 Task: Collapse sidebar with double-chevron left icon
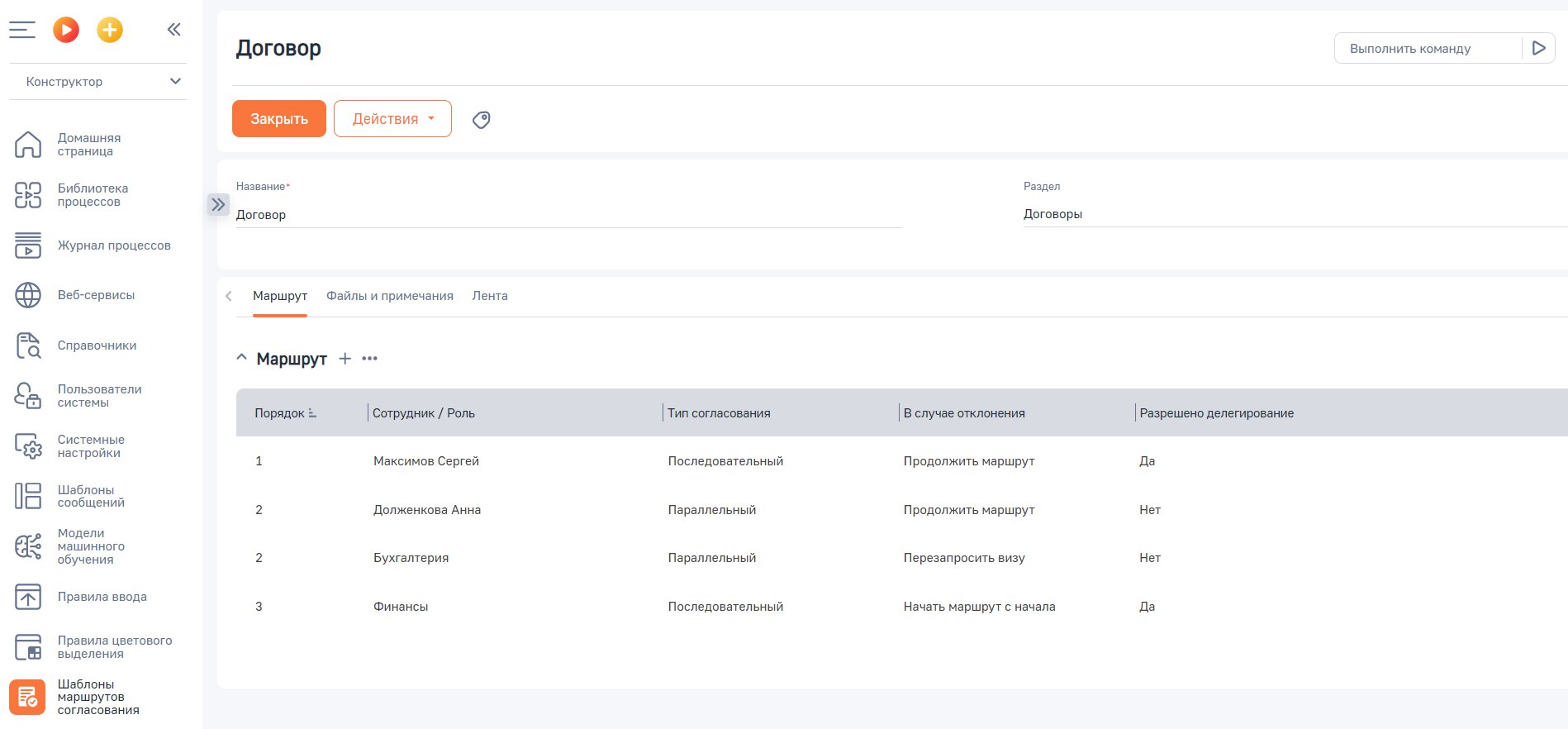(x=173, y=30)
